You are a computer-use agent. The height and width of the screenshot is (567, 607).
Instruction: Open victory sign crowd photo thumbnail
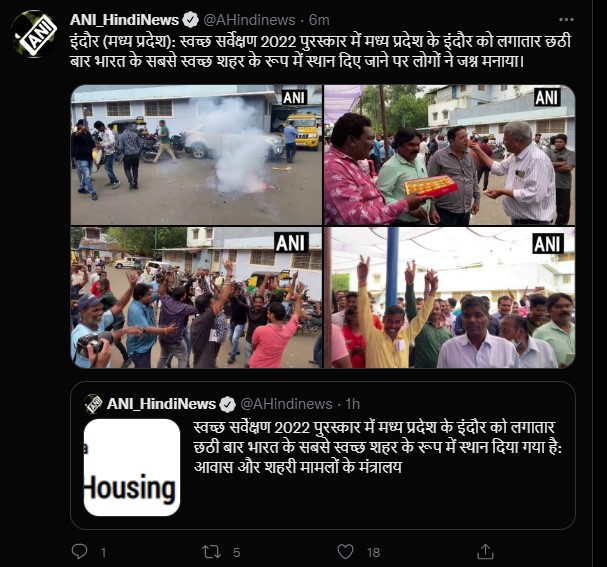[449, 297]
